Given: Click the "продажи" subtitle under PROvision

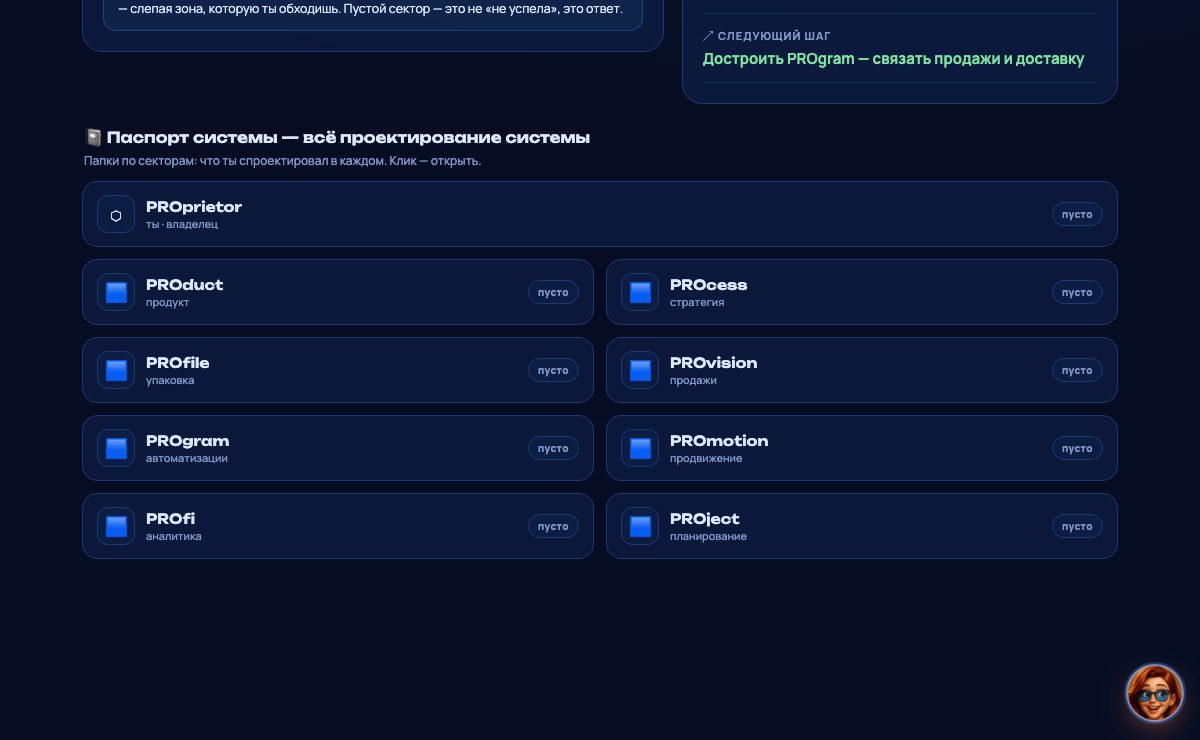Looking at the screenshot, I should pyautogui.click(x=693, y=381).
